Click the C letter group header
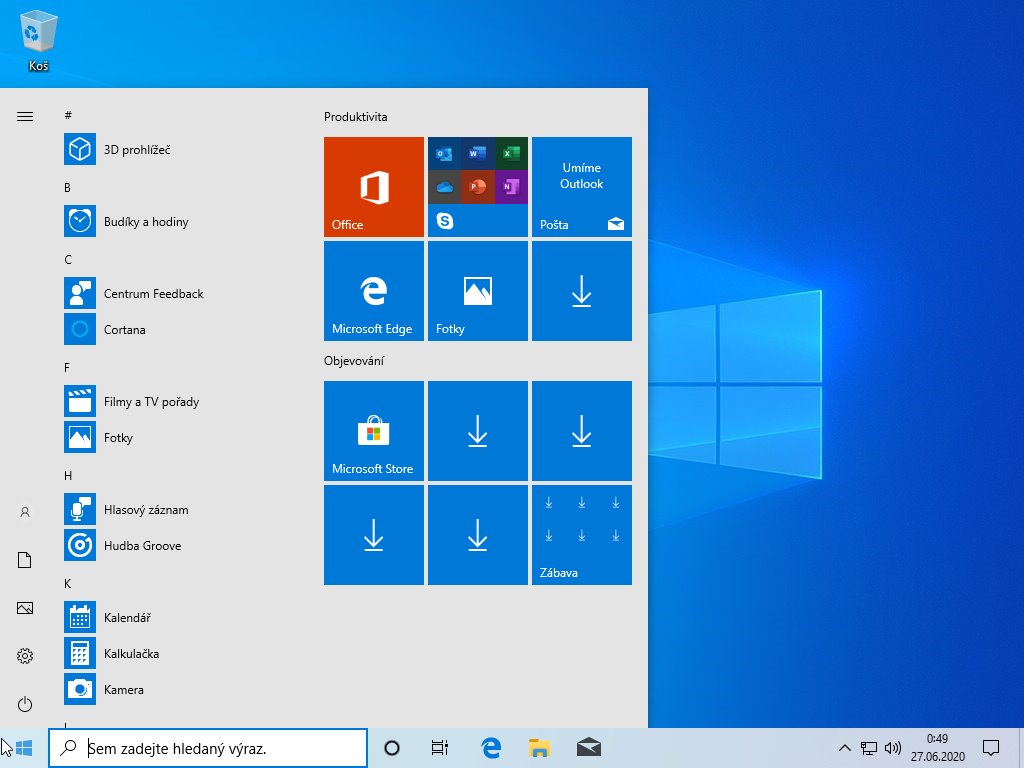Viewport: 1024px width, 768px height. coord(68,259)
